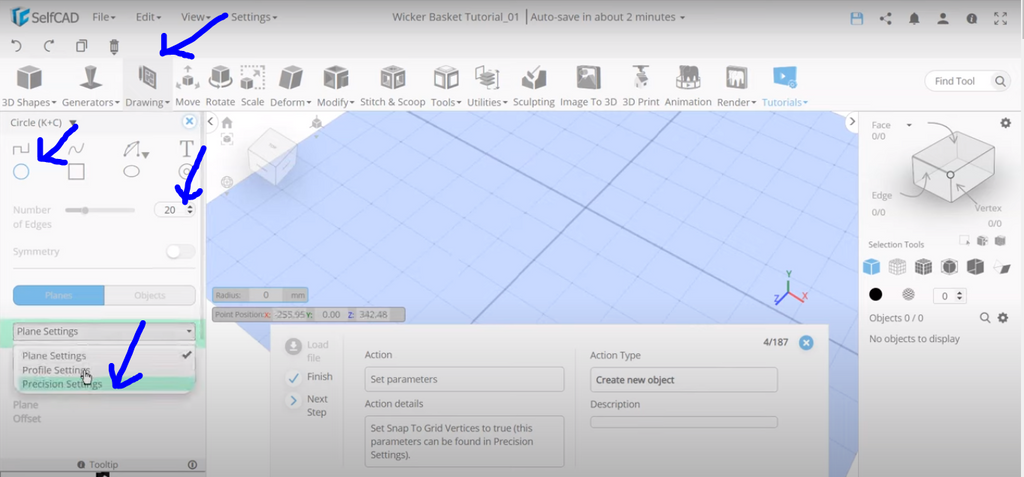Select the polyline sketch tool
Screen dimensions: 1024x477
pos(21,150)
